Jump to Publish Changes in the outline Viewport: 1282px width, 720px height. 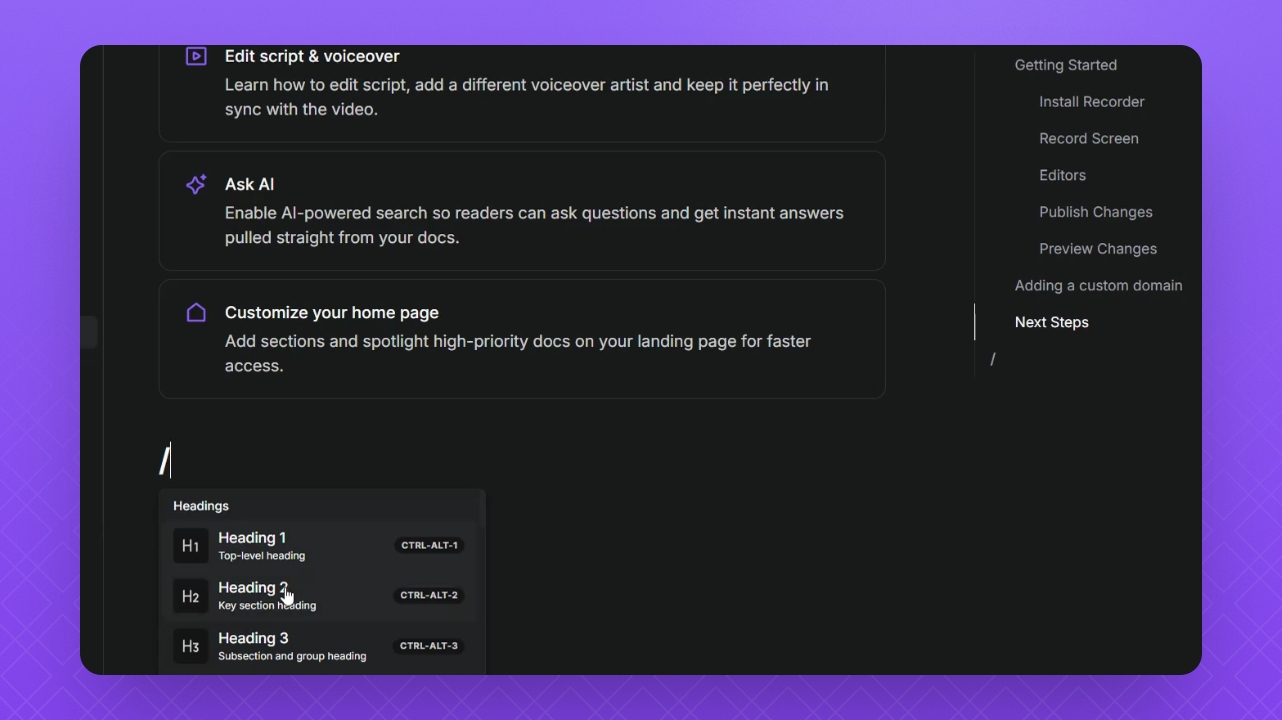pos(1095,212)
